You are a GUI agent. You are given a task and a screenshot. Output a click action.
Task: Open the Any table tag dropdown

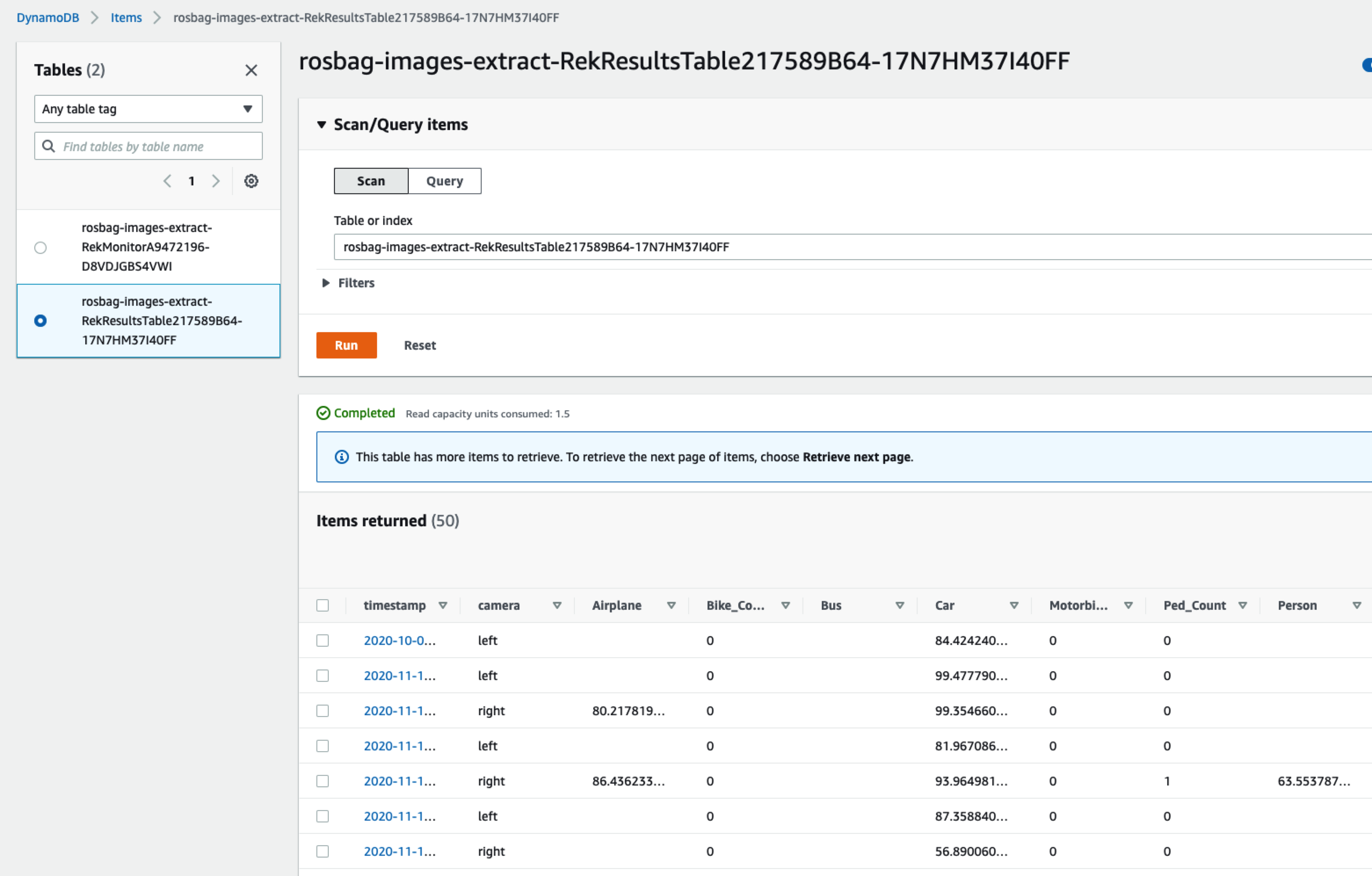[148, 109]
